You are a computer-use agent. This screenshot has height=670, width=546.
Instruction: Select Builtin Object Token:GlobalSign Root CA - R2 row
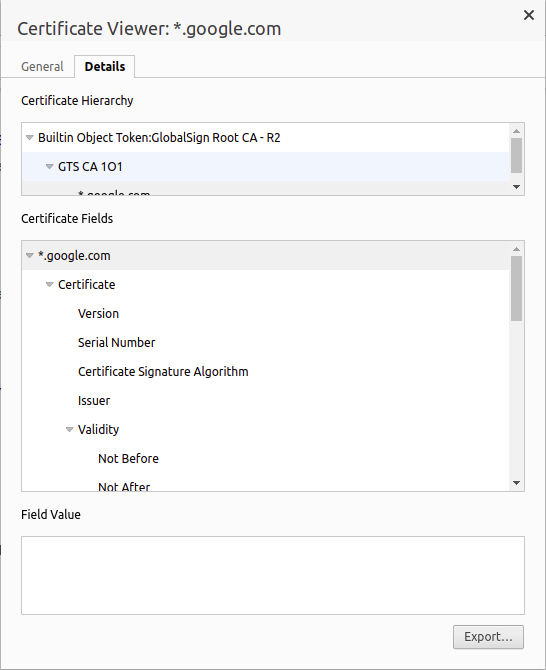(x=266, y=138)
